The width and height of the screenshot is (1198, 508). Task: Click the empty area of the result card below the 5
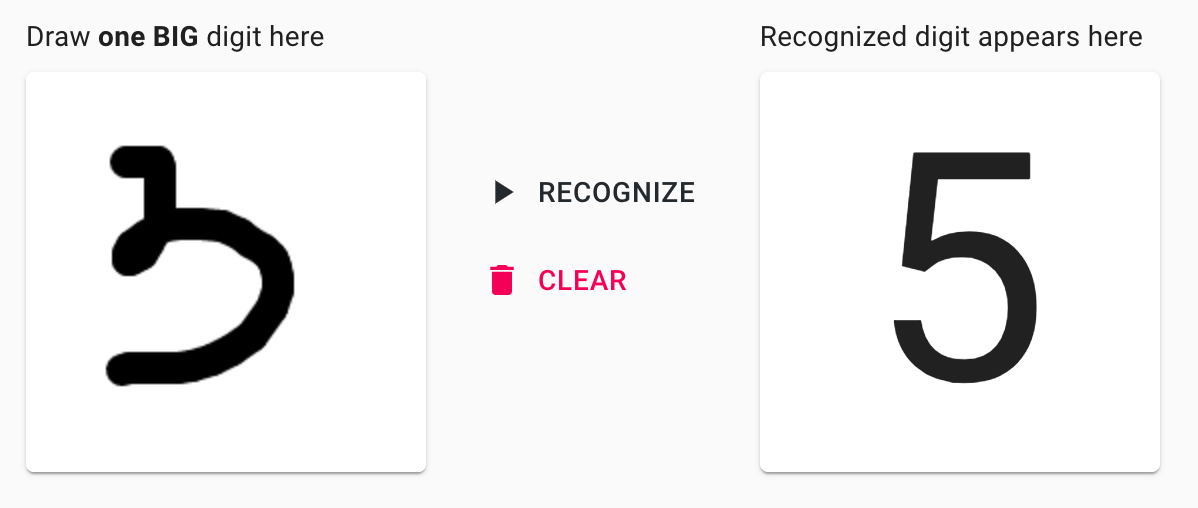(x=960, y=428)
